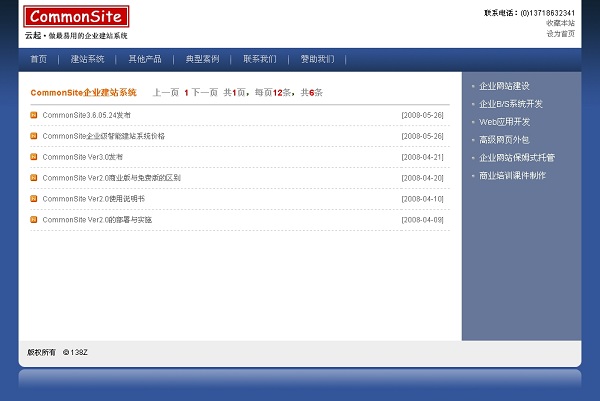Viewport: 600px width, 401px height.
Task: Open article CommonSite企业级智能建站系统价格
Action: pos(104,136)
